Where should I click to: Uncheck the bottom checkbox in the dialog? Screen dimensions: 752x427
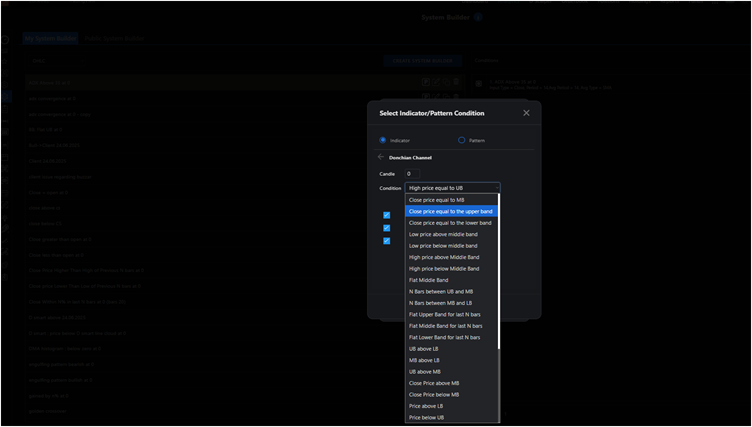(x=387, y=241)
